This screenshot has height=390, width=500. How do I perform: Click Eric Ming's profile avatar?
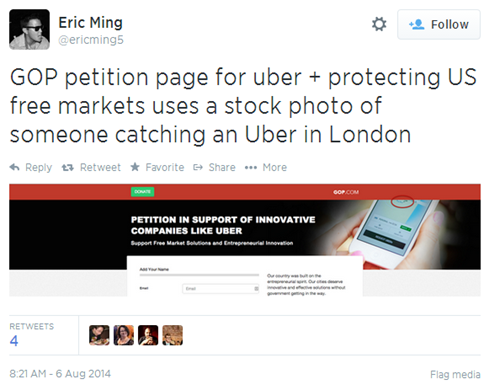(29, 29)
